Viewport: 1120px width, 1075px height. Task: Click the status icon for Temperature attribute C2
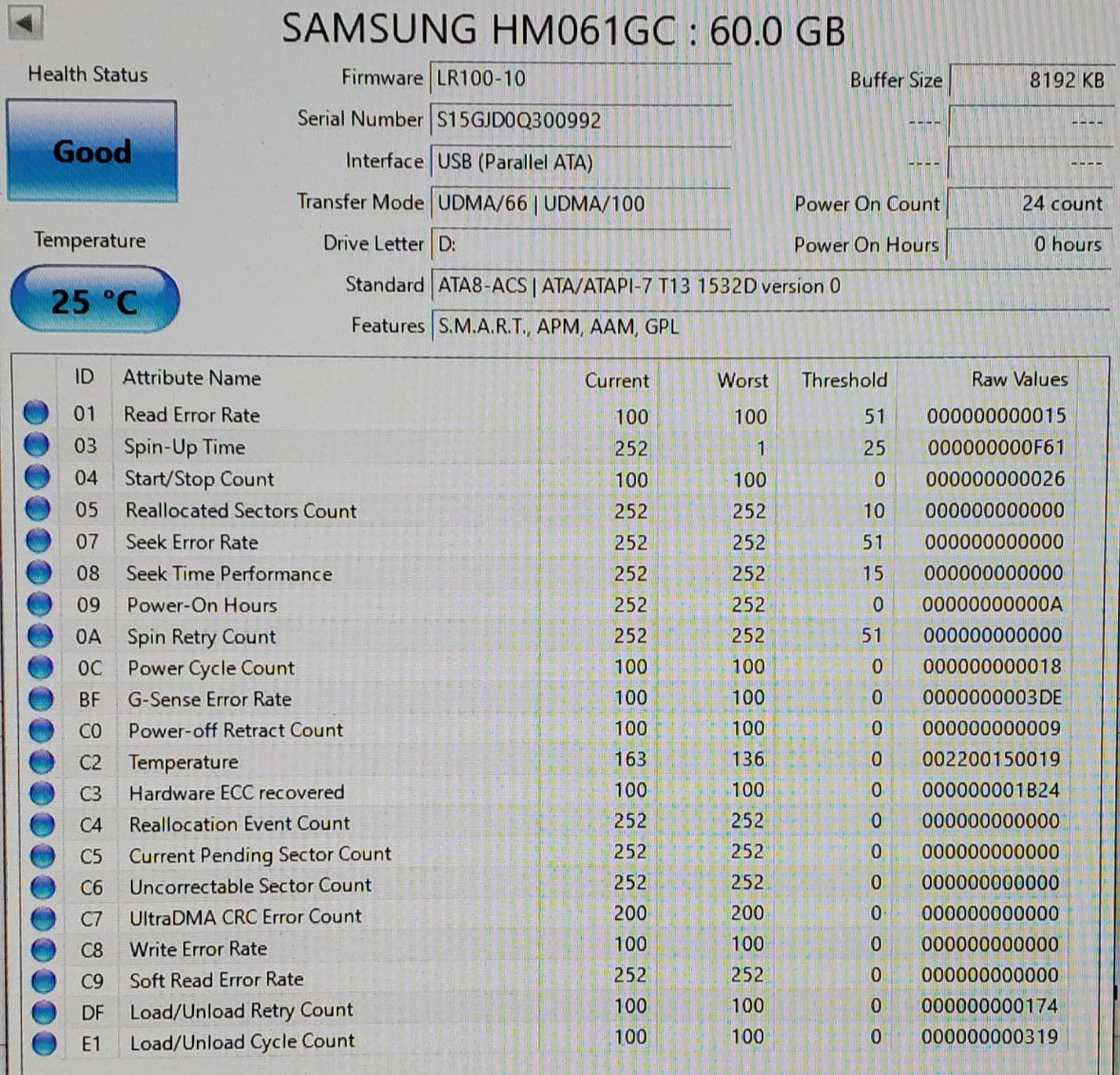pos(42,761)
